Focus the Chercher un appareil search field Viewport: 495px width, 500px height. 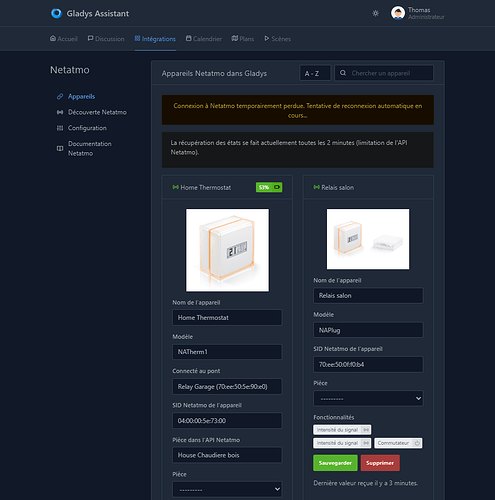(x=384, y=73)
